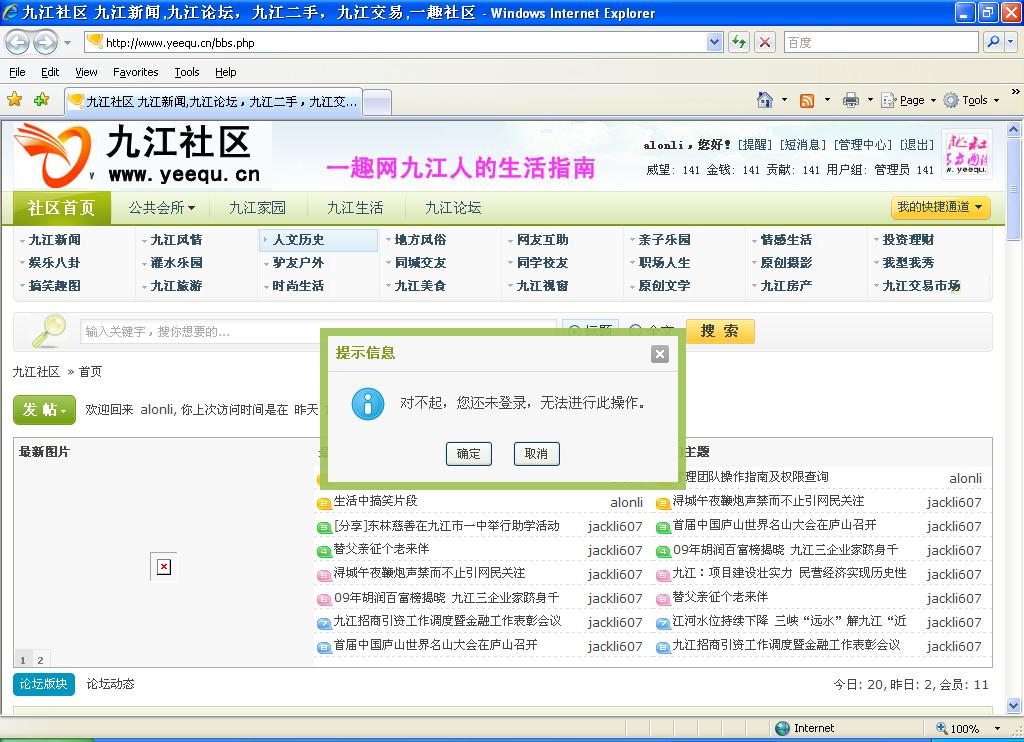Open Favorites Center star icon
This screenshot has height=742, width=1024.
click(x=15, y=100)
